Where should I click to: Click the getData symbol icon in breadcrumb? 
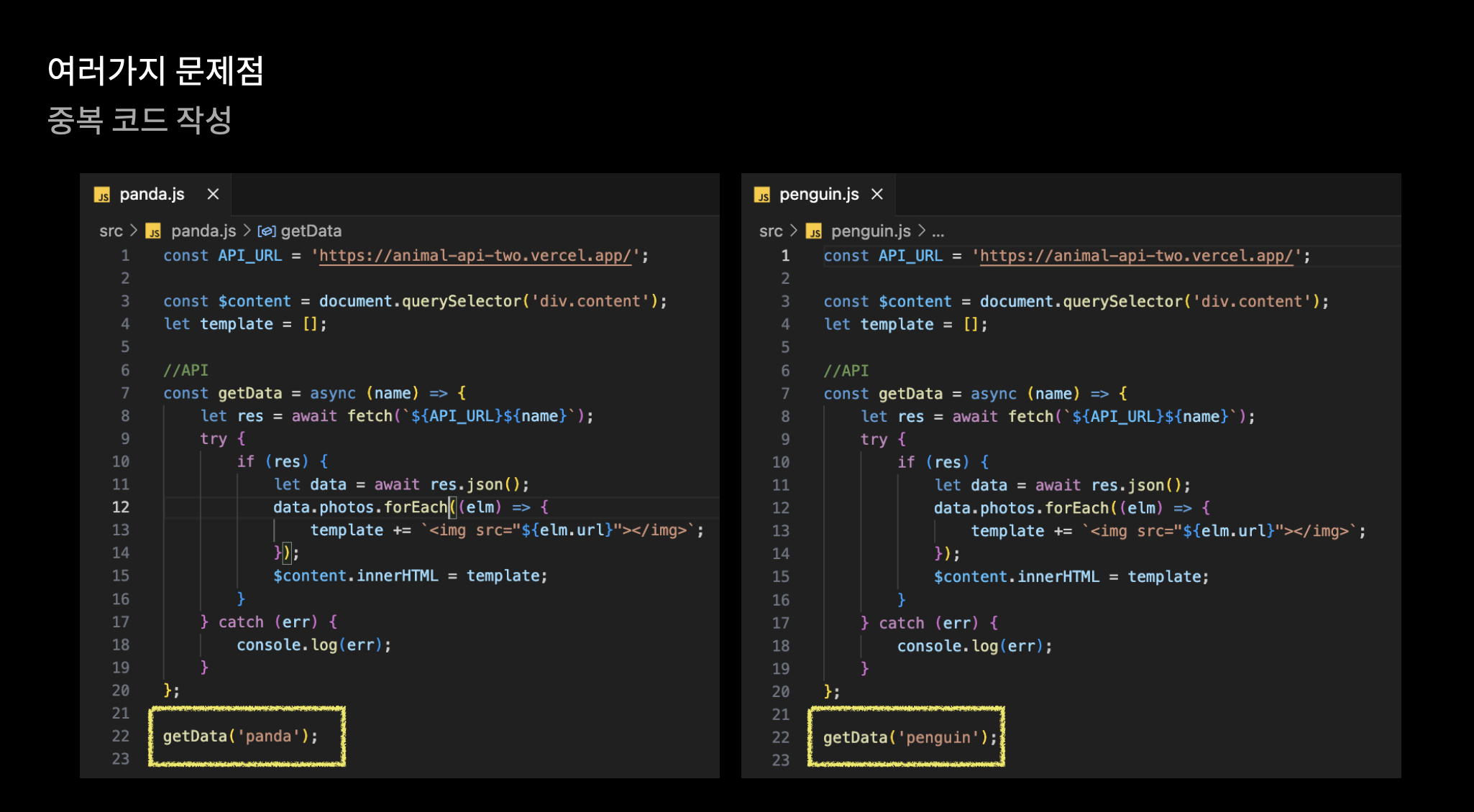(x=266, y=231)
